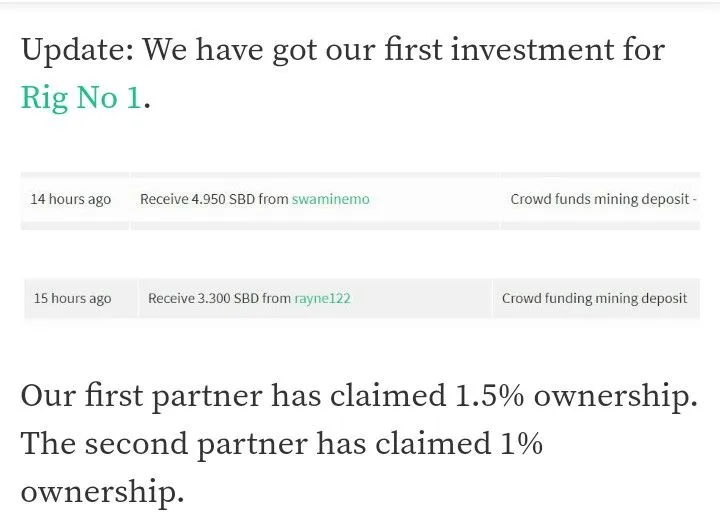This screenshot has height=531, width=720.
Task: Click the word partner in first sentence
Action: (x=207, y=397)
